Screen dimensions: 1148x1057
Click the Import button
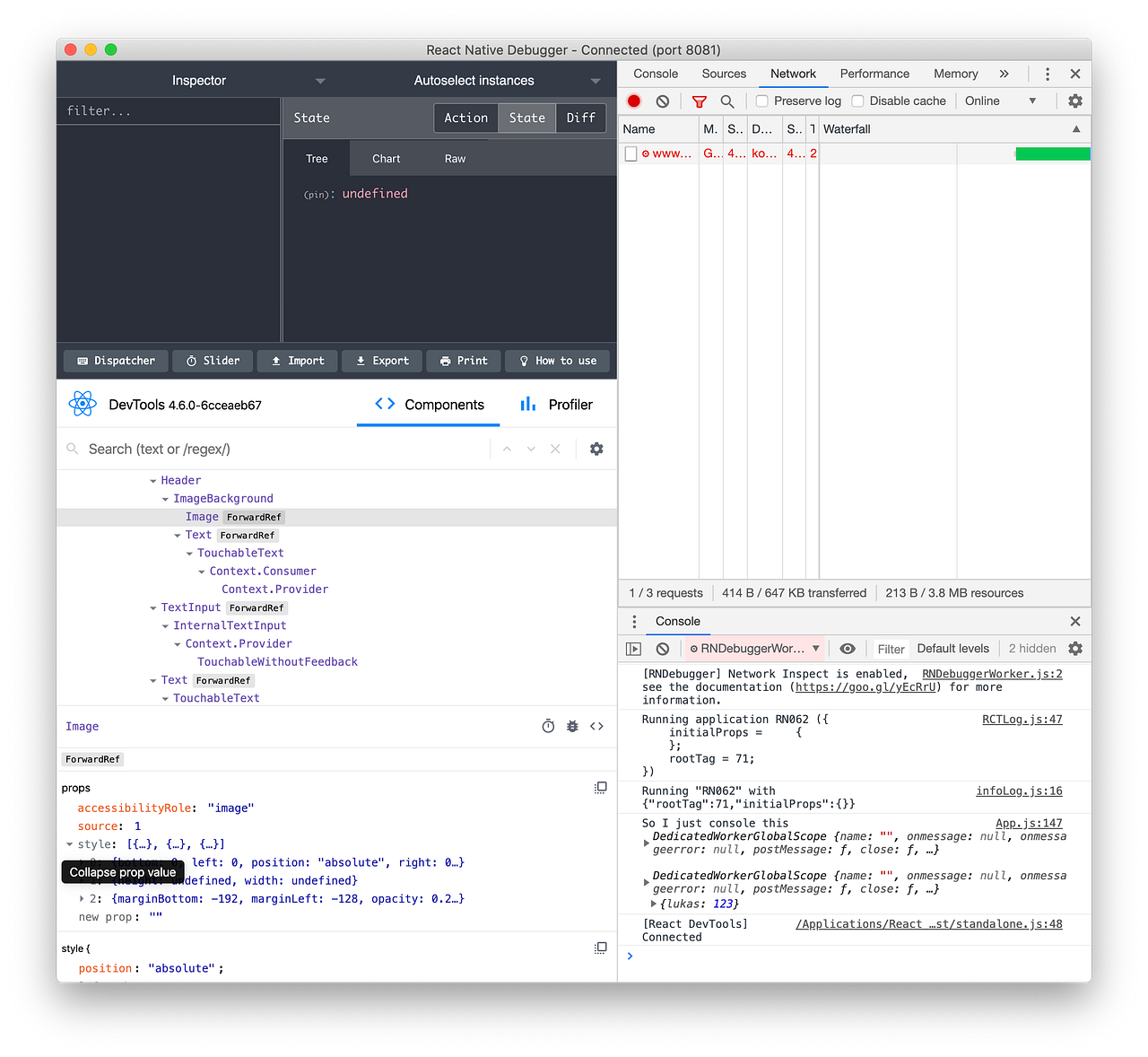tap(298, 361)
